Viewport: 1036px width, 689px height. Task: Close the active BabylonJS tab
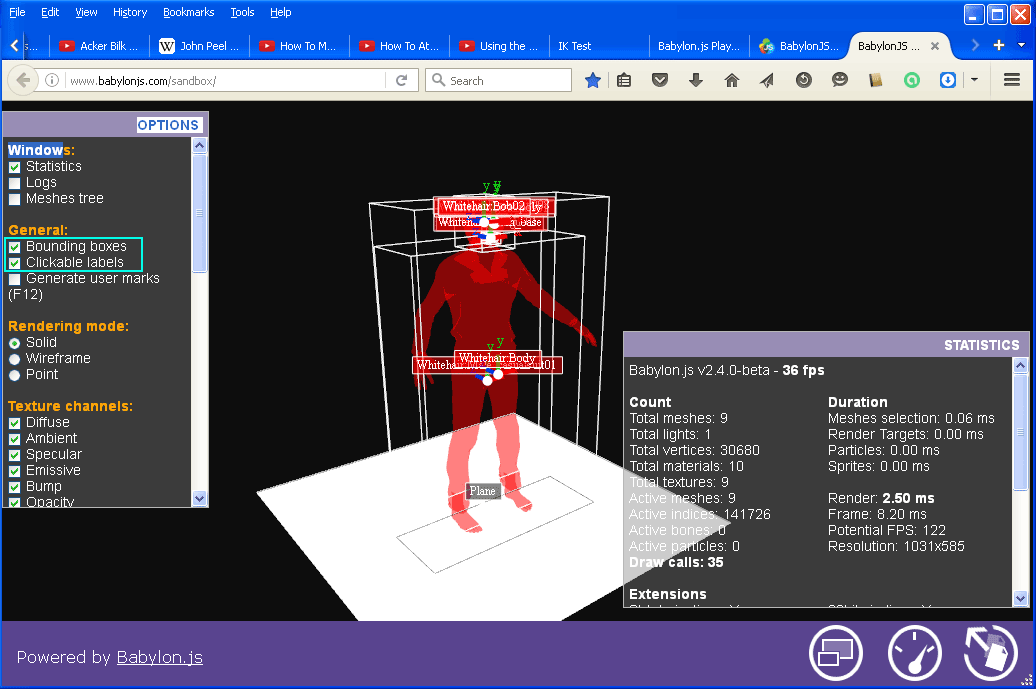coord(934,46)
